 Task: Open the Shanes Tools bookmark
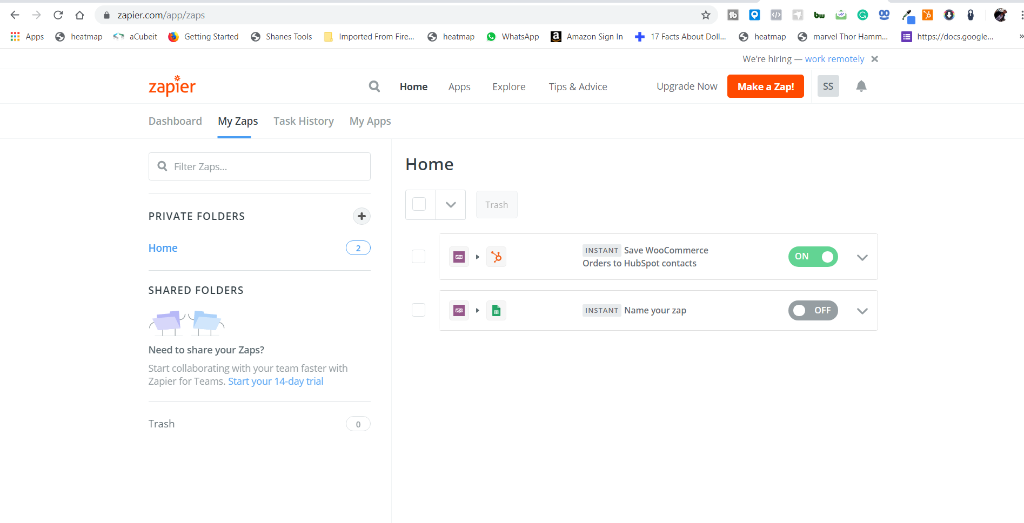[x=281, y=37]
